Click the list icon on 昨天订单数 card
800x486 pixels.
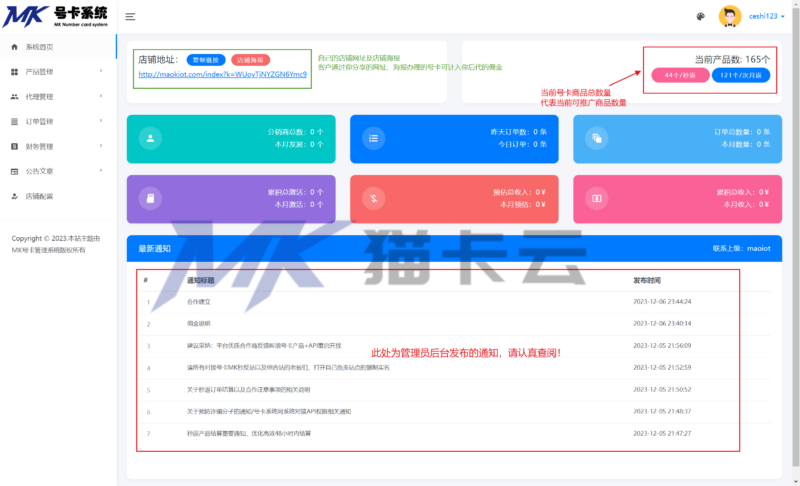click(373, 138)
